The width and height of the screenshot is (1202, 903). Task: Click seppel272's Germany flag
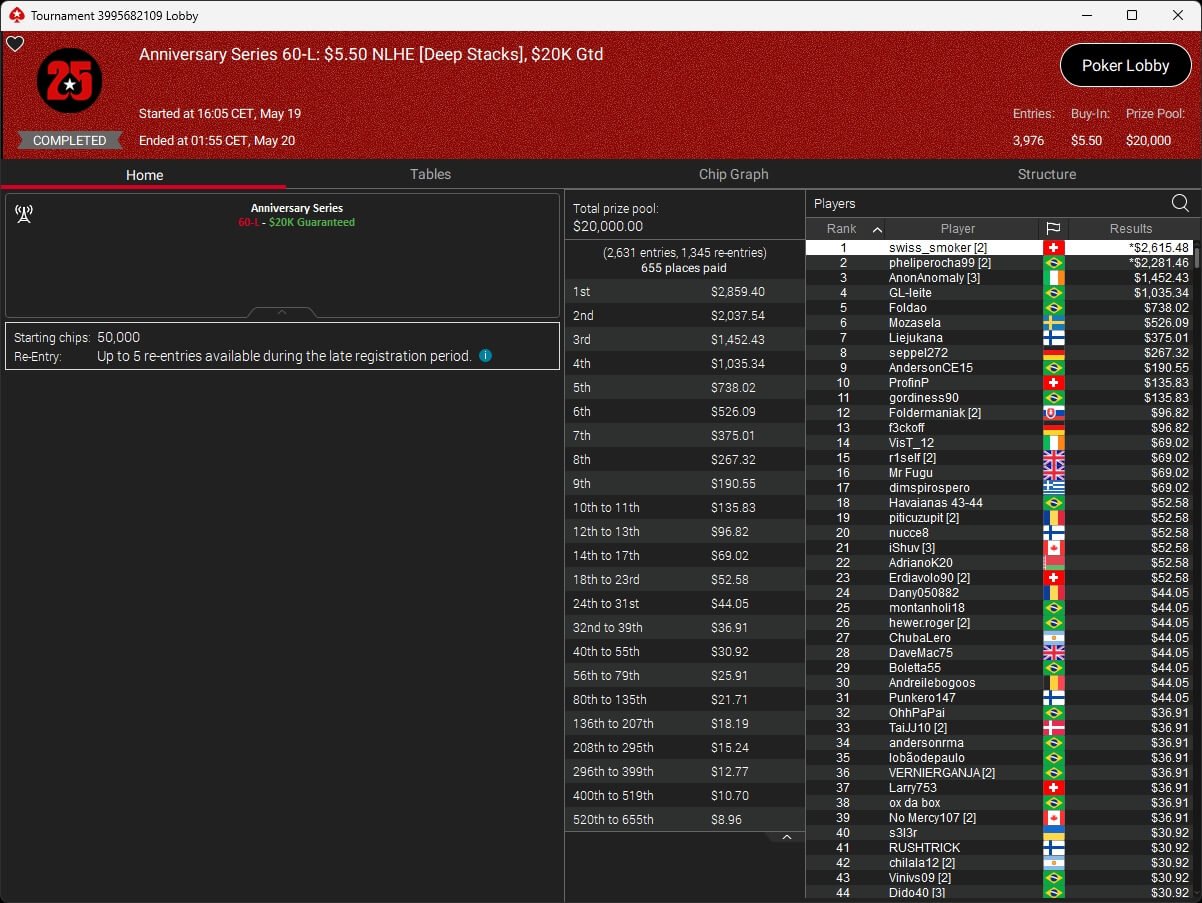tap(1053, 352)
